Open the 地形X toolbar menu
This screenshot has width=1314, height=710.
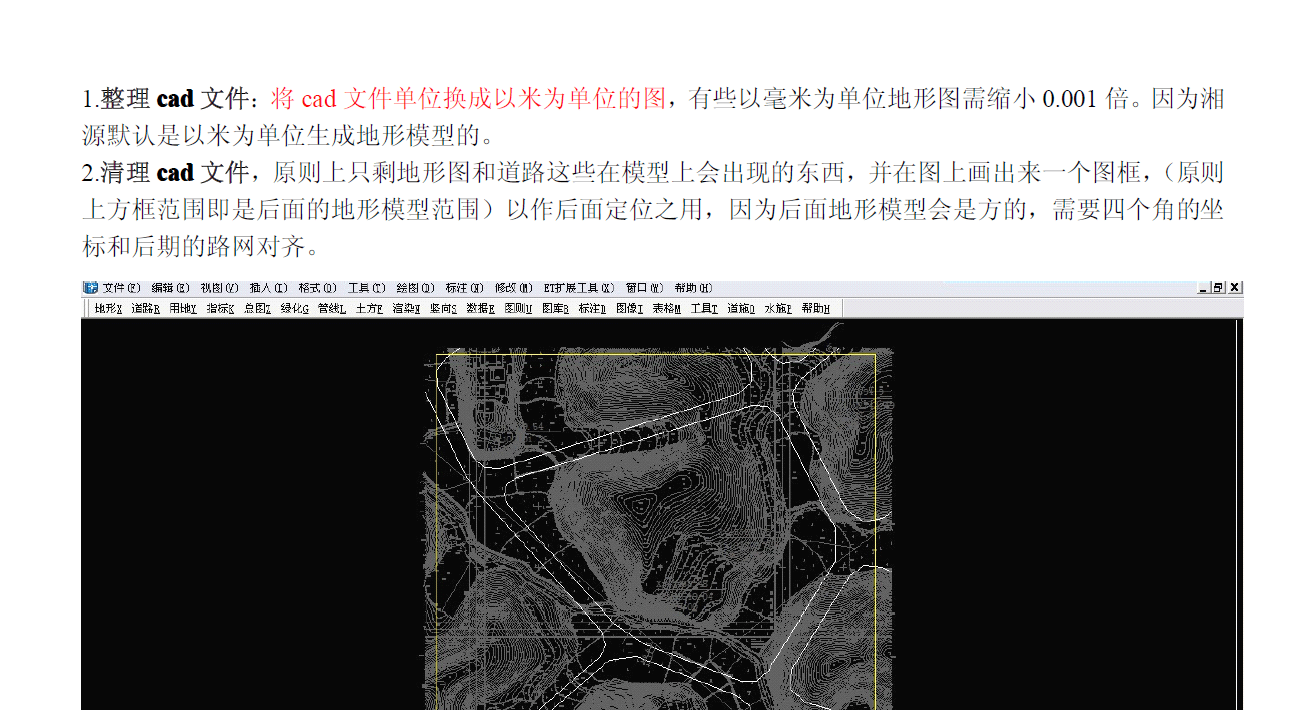108,309
